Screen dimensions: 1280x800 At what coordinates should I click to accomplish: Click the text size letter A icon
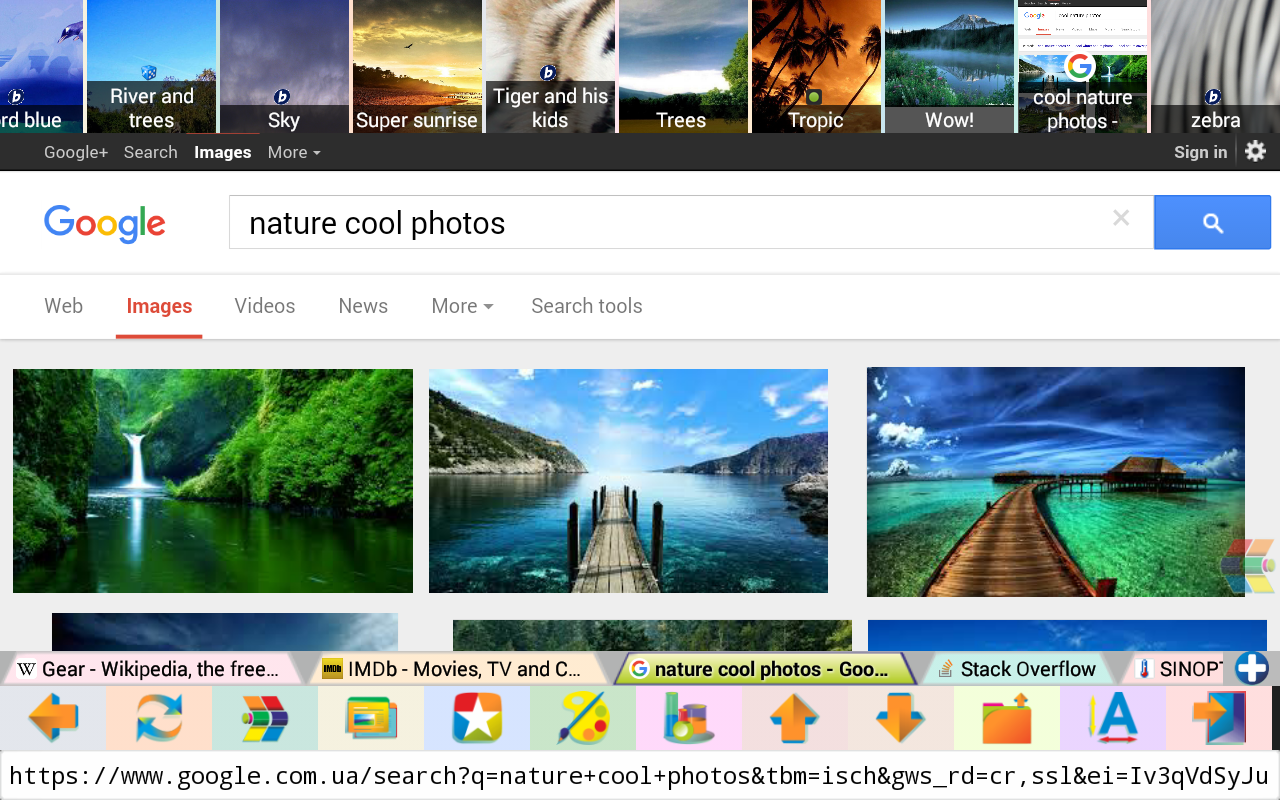tap(1112, 718)
